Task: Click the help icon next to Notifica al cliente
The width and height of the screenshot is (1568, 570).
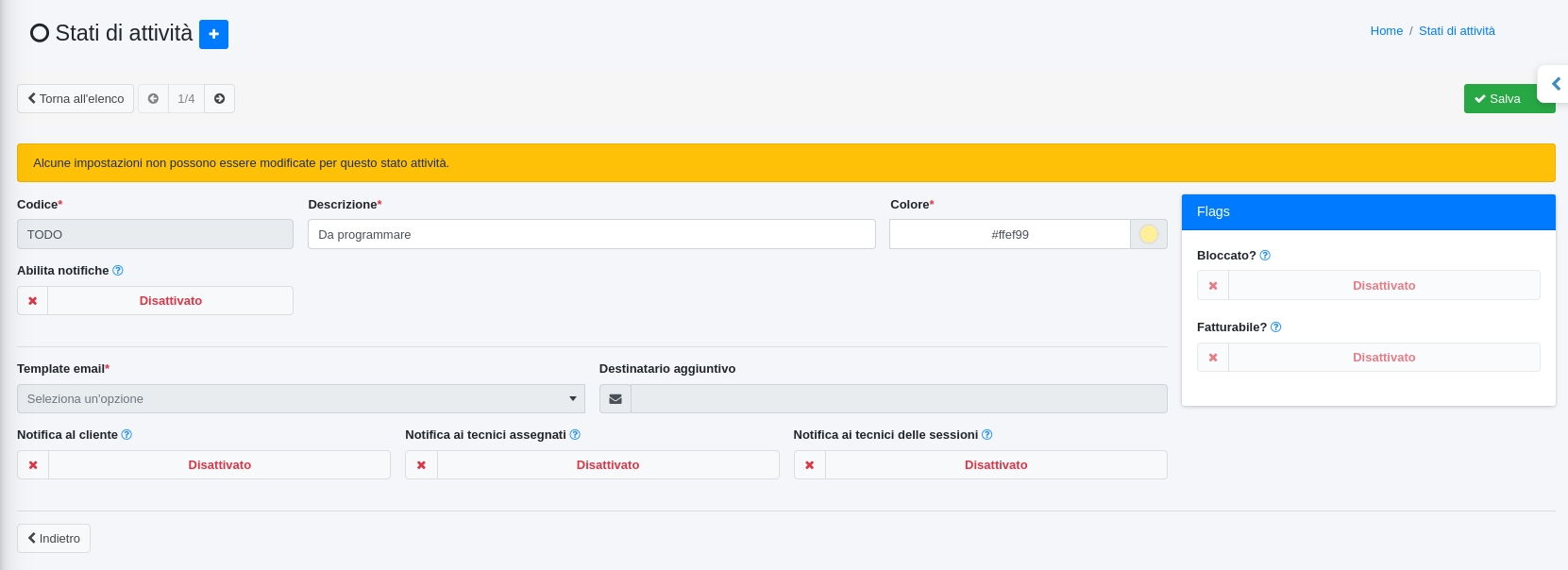Action: [x=126, y=435]
